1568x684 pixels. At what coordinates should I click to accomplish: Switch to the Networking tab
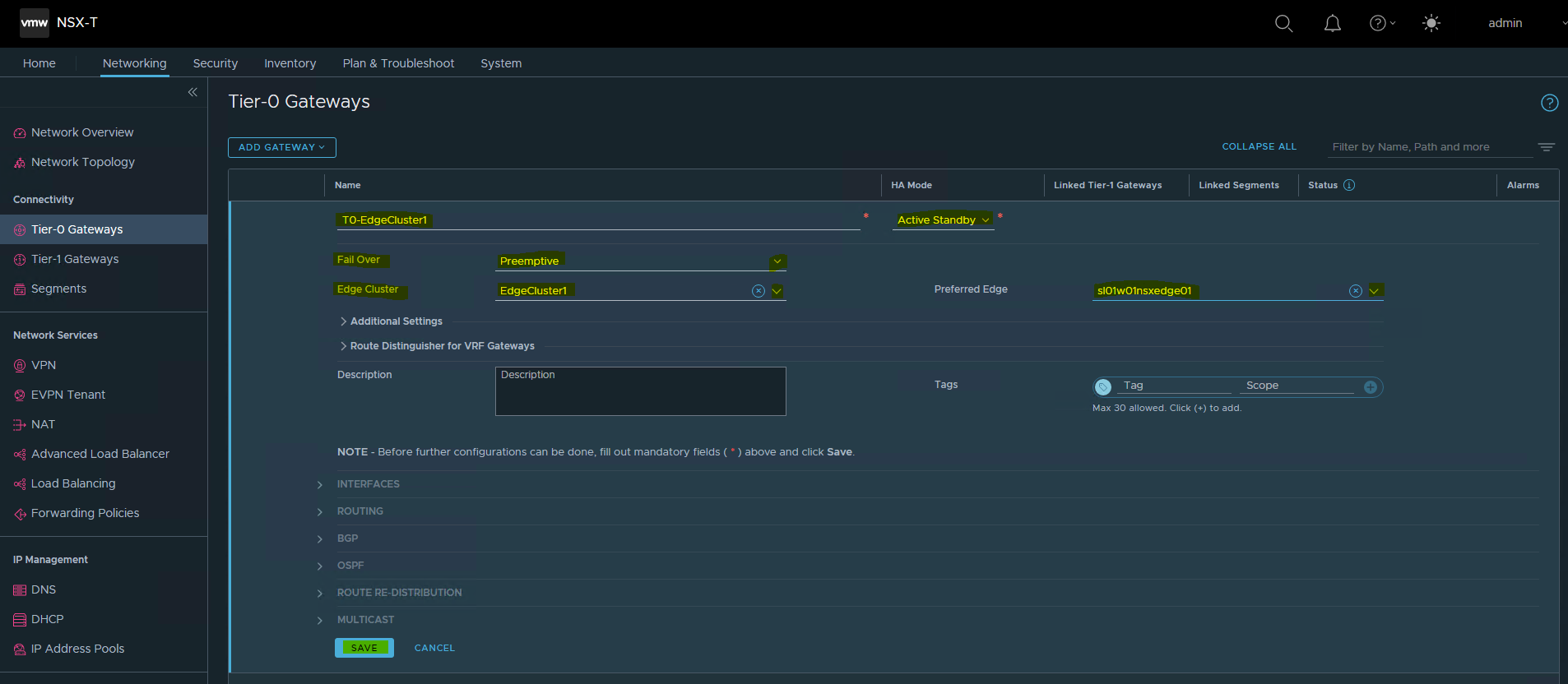(x=135, y=63)
